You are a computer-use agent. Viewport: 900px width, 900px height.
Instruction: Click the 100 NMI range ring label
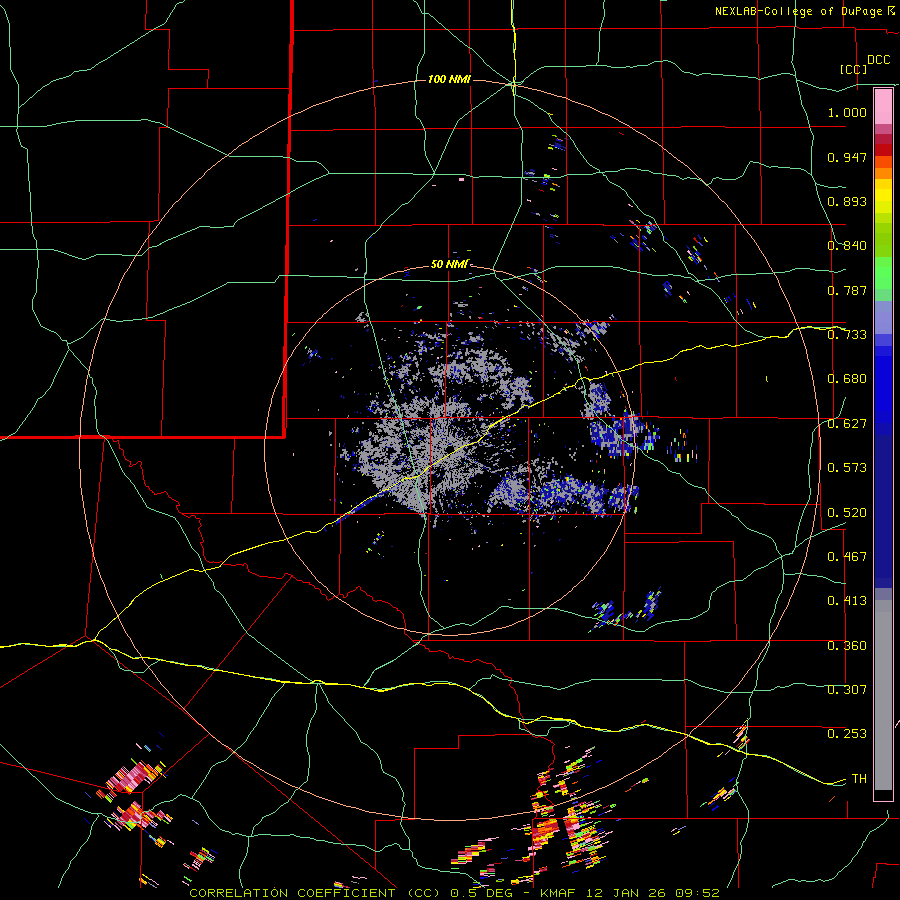click(449, 79)
